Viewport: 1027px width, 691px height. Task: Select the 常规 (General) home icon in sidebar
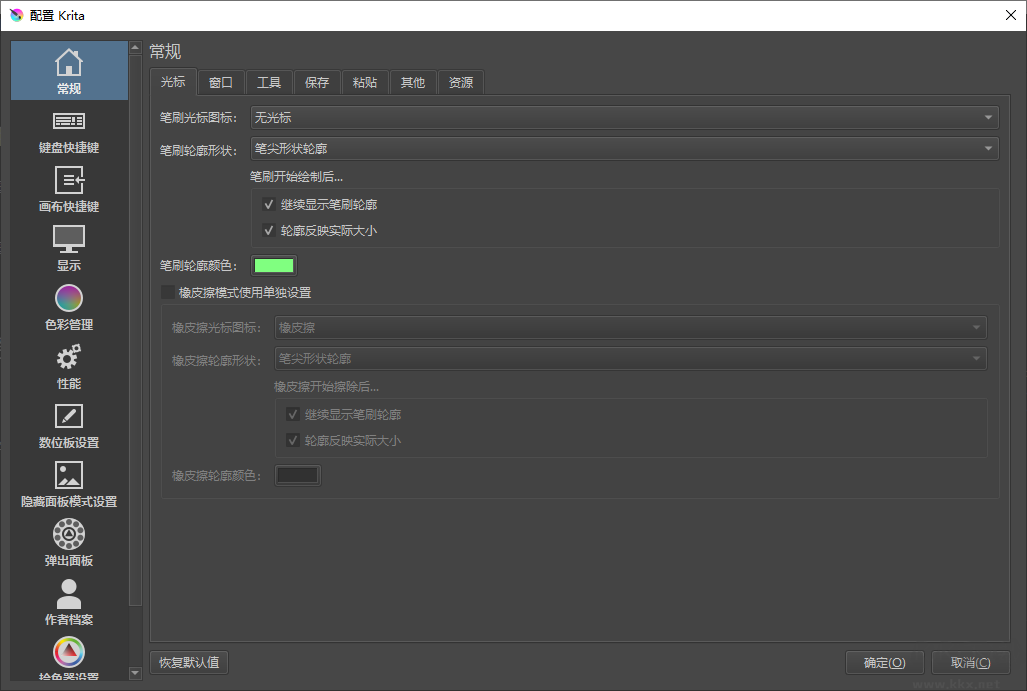click(69, 64)
